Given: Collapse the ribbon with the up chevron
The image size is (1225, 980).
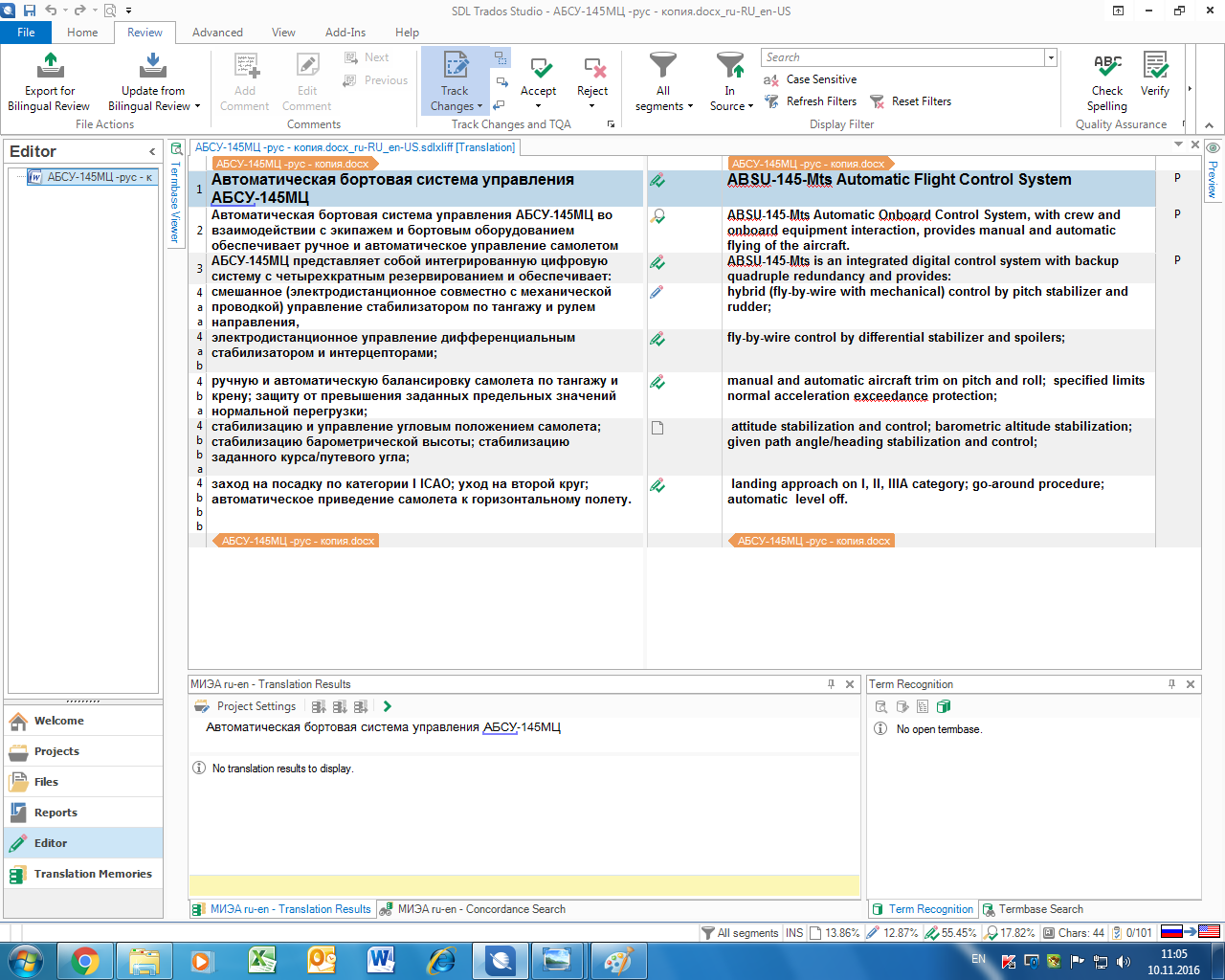Looking at the screenshot, I should click(1209, 124).
